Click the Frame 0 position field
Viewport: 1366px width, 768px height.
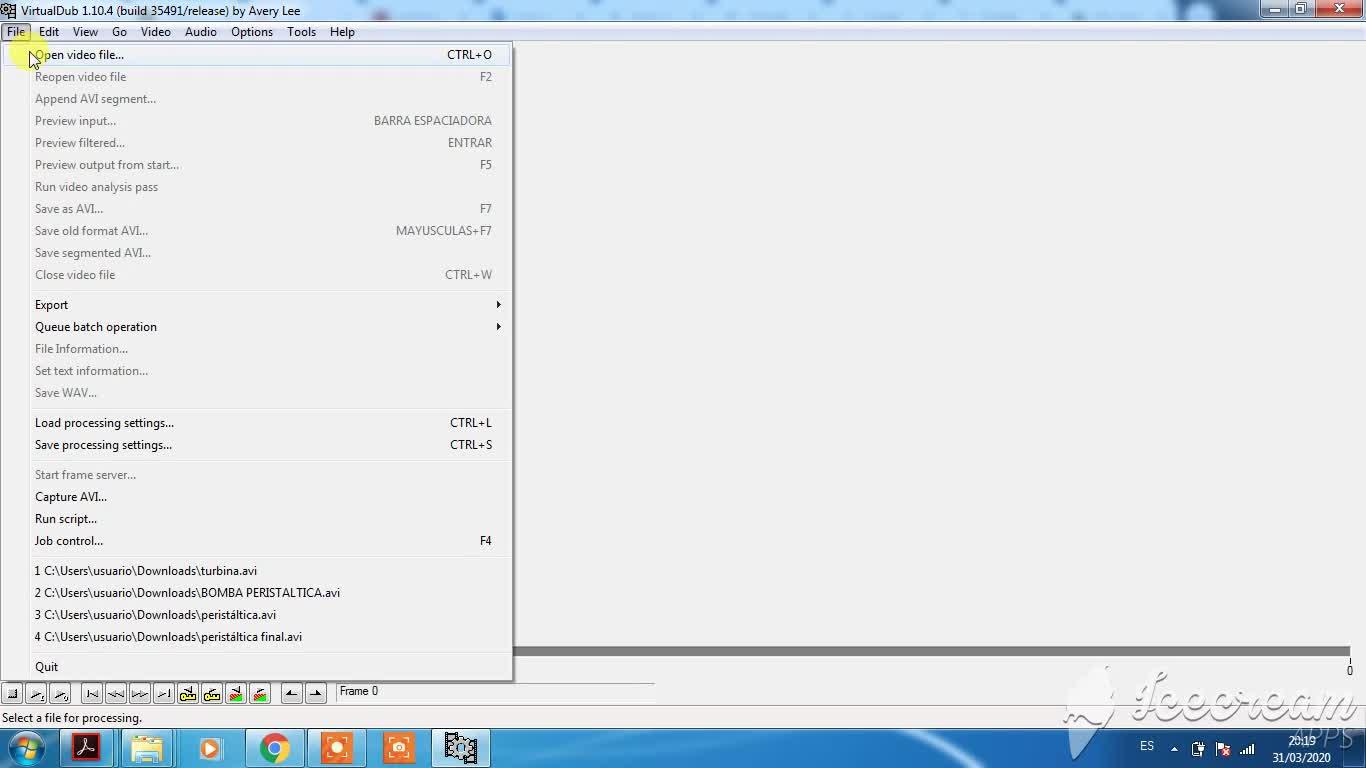(495, 691)
